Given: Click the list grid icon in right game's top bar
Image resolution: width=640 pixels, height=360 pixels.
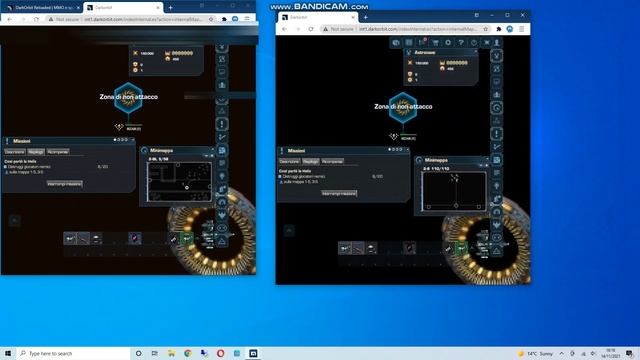Looking at the screenshot, I should [409, 42].
